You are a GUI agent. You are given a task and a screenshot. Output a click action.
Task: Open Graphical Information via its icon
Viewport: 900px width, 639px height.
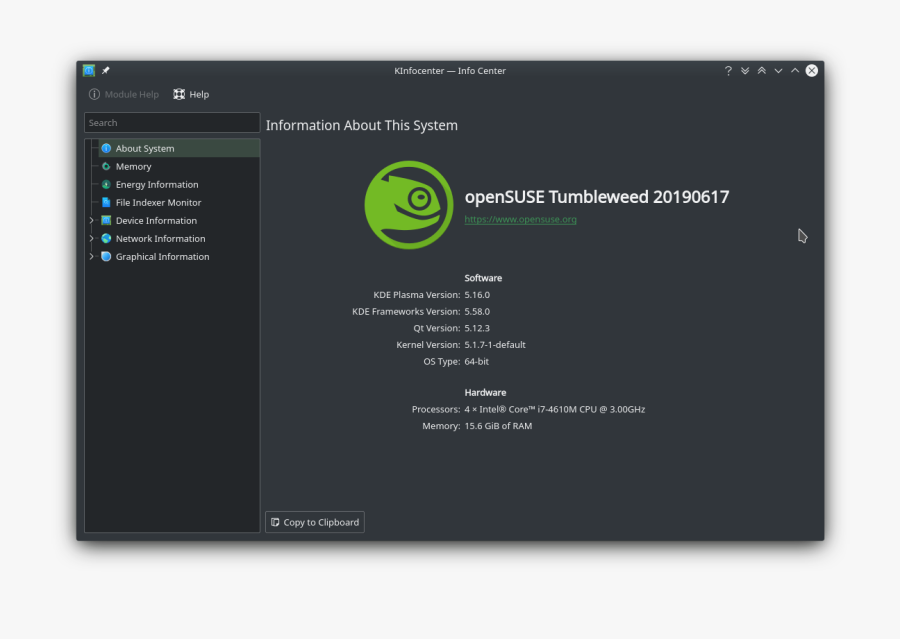point(106,256)
